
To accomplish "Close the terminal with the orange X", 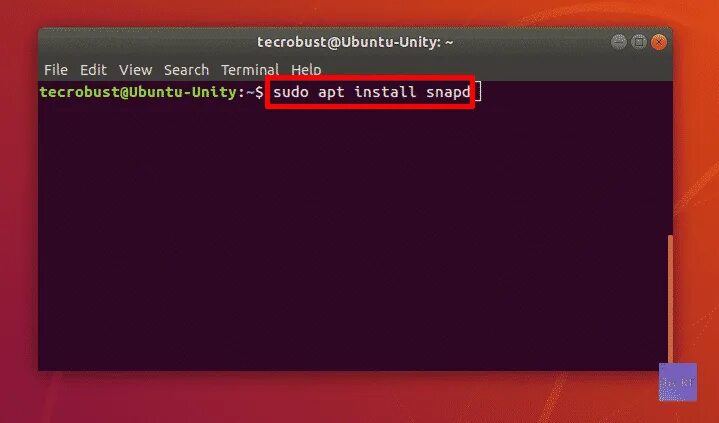I will click(659, 42).
